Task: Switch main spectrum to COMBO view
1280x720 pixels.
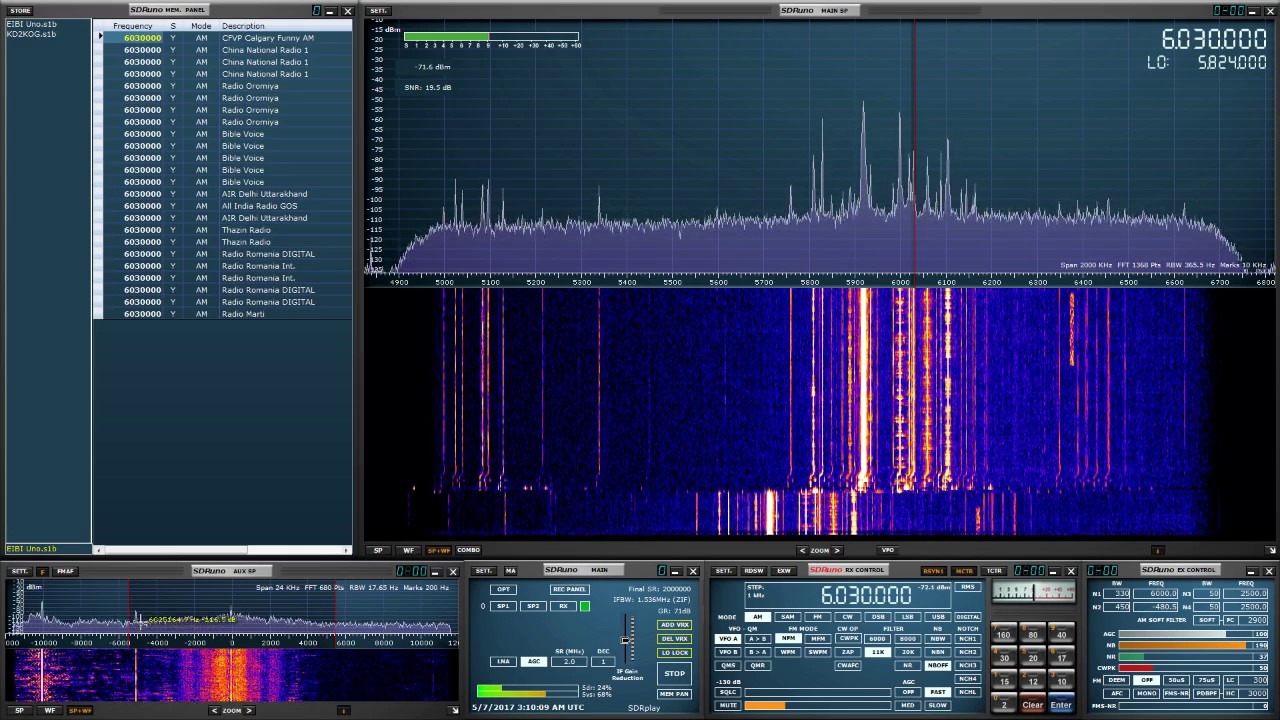Action: [x=468, y=550]
